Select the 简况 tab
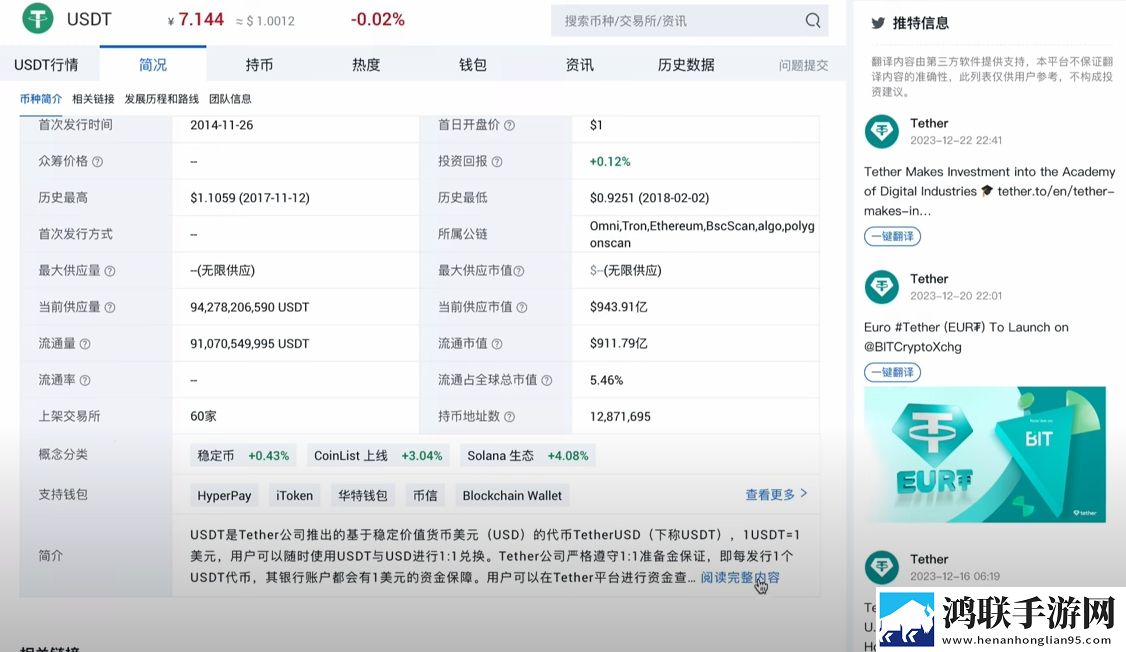Viewport: 1126px width, 652px height. coord(153,65)
